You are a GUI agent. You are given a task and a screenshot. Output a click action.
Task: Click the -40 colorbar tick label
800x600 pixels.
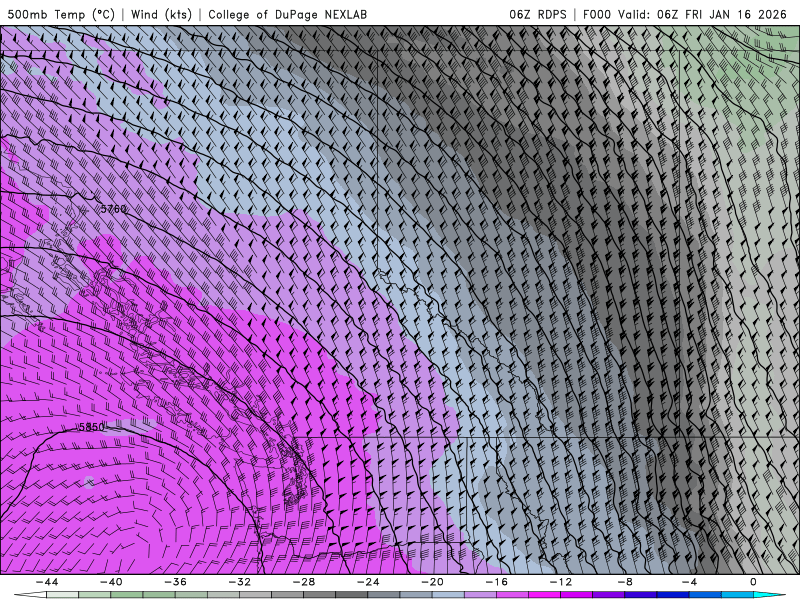coord(111,582)
